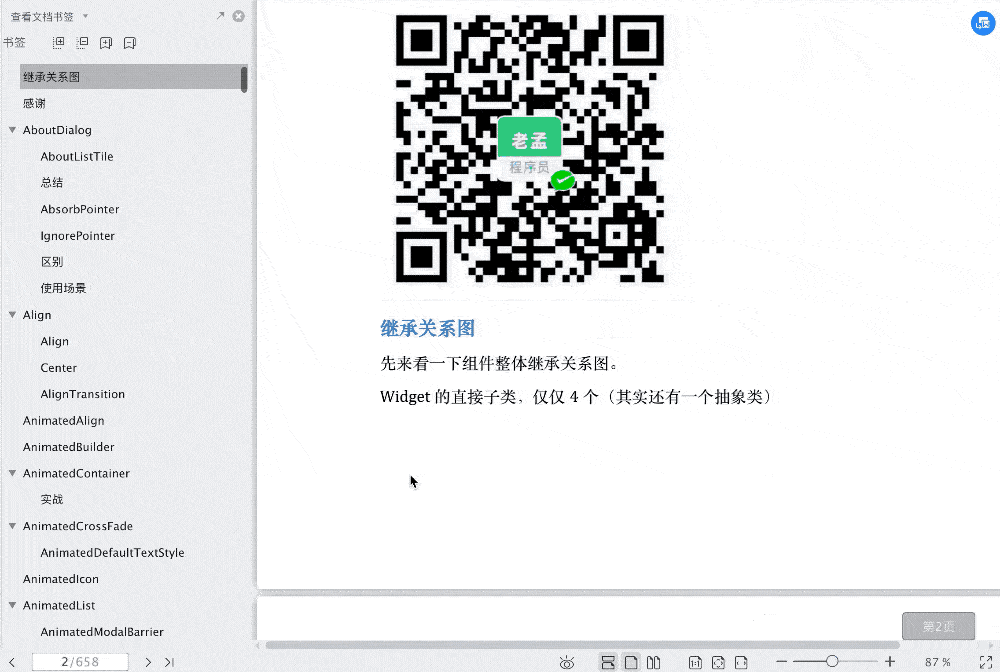Viewport: 1000px width, 672px height.
Task: Switch to two-page view
Action: pyautogui.click(x=653, y=662)
